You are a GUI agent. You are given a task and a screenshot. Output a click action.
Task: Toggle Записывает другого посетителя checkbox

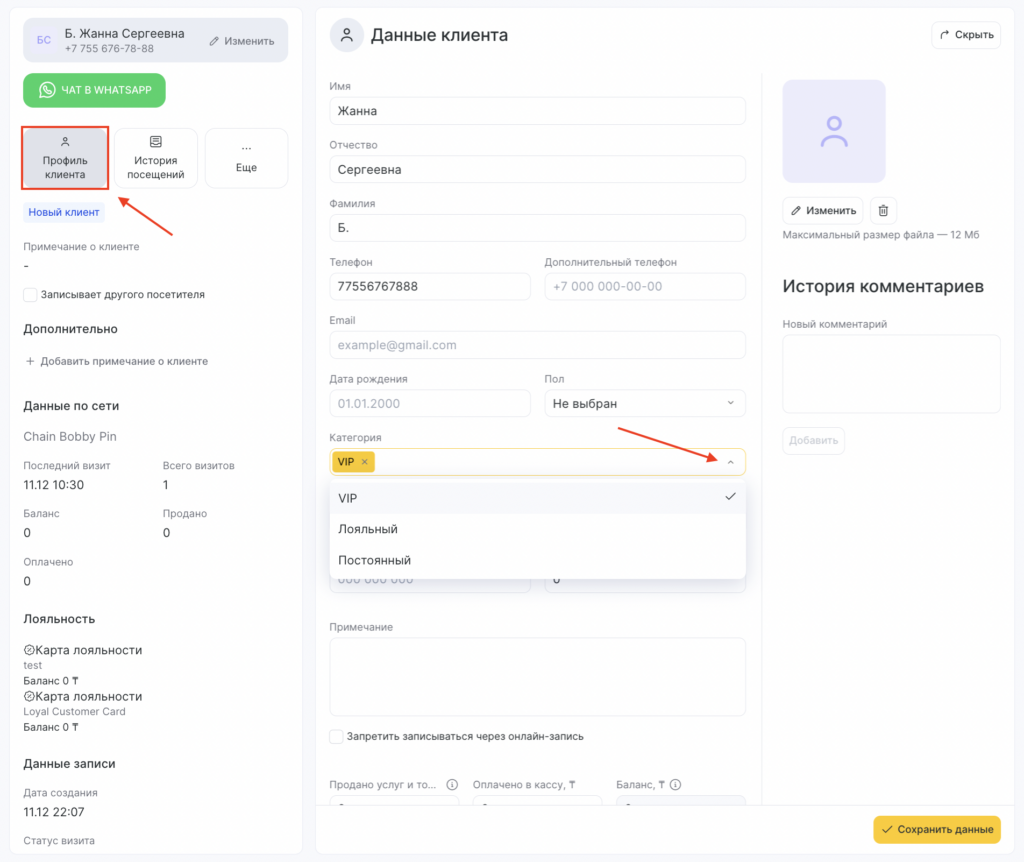(30, 295)
